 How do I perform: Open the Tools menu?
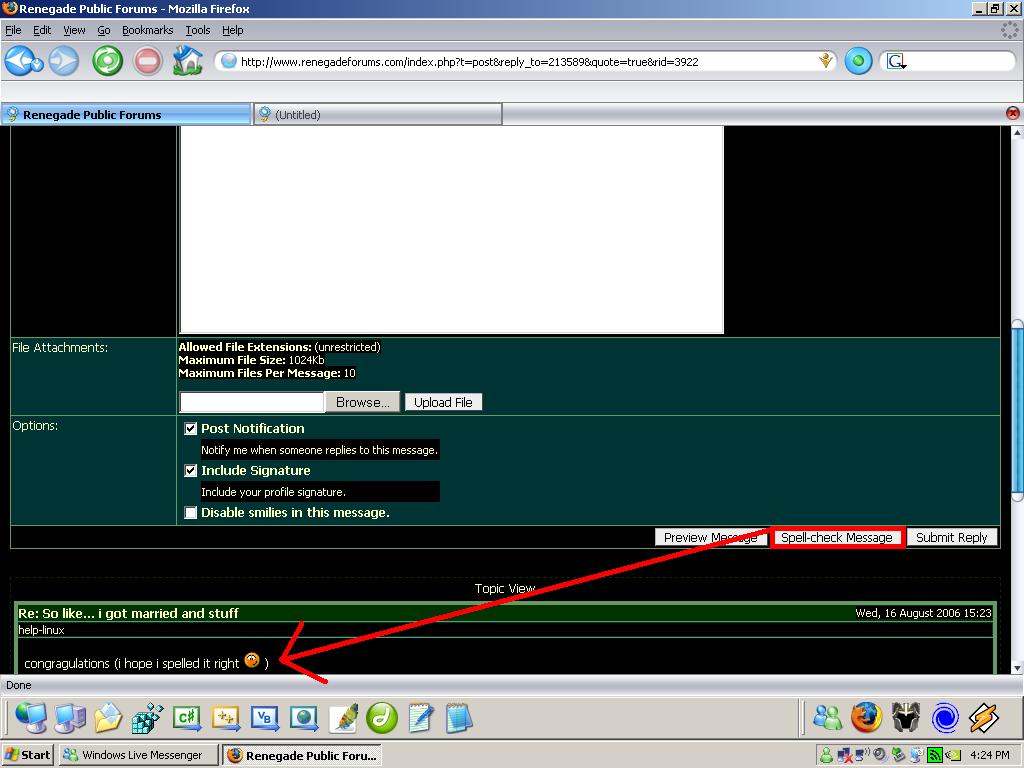[198, 30]
